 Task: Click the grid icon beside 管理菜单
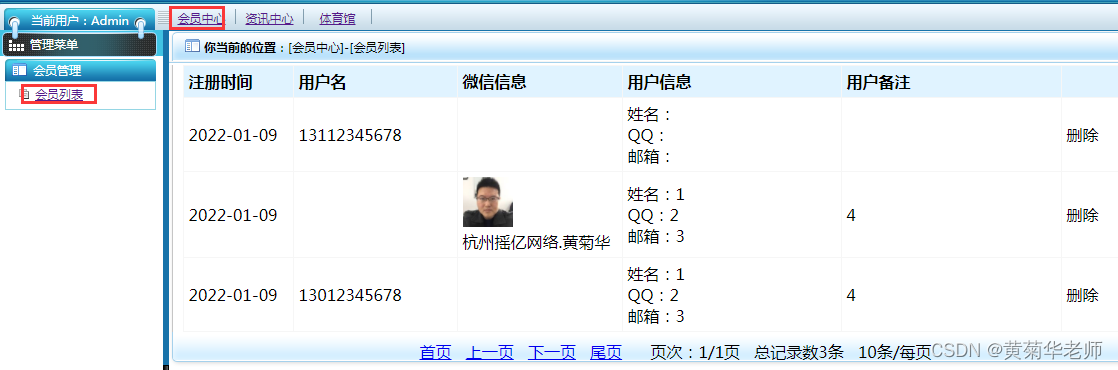point(17,46)
